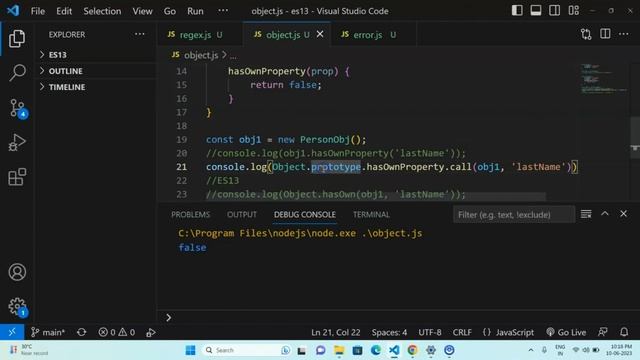640x360 pixels.
Task: Start the Go Live server
Action: click(566, 332)
